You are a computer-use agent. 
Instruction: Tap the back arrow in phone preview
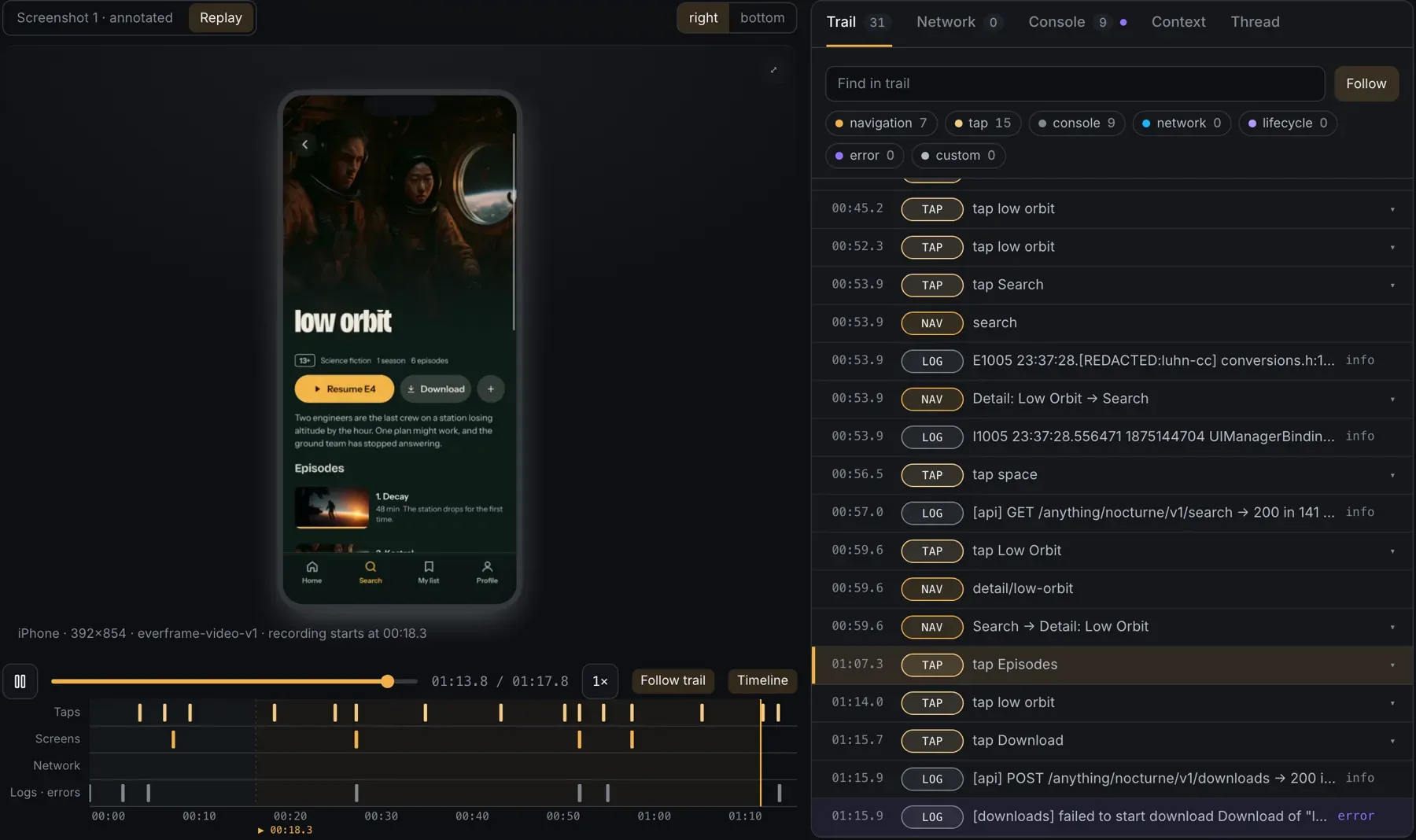tap(305, 144)
